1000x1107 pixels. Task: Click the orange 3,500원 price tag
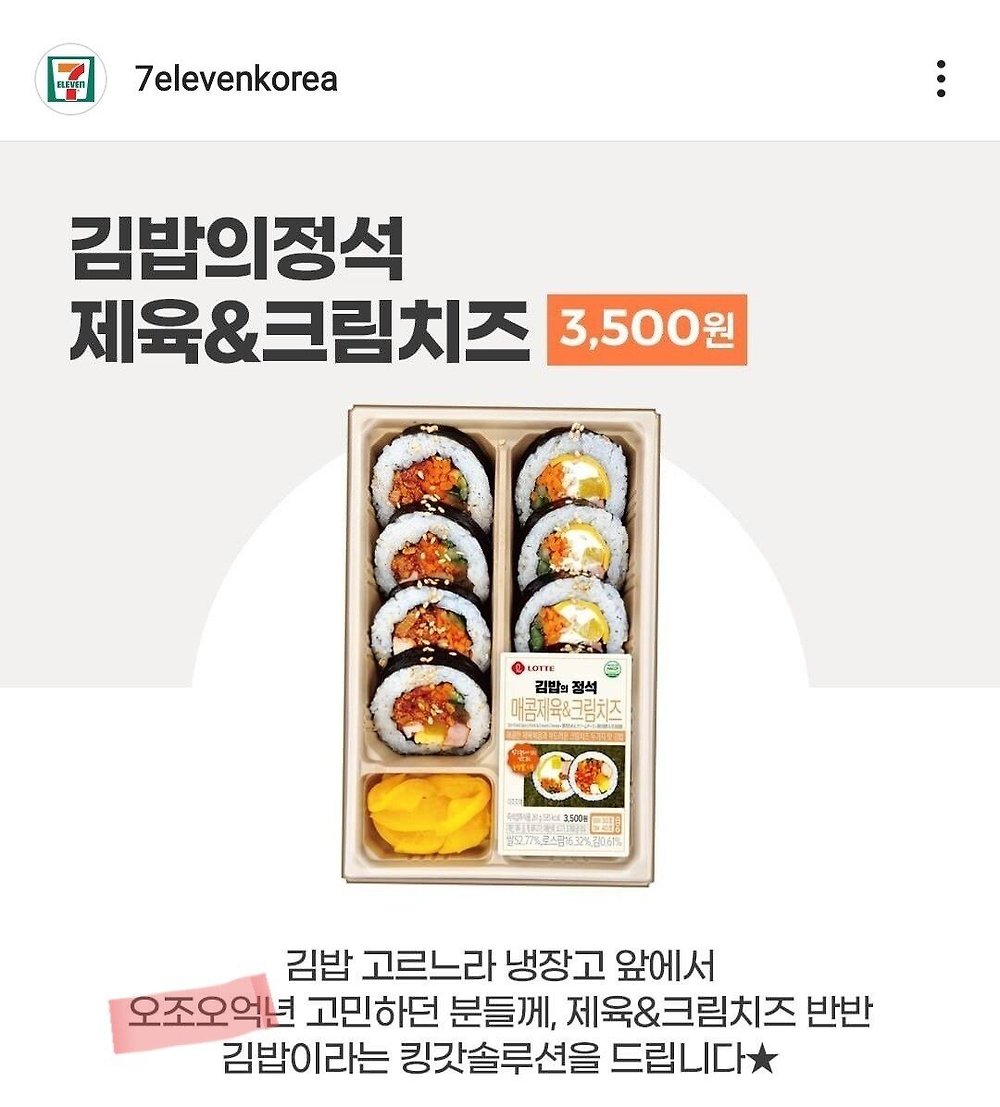tap(647, 330)
